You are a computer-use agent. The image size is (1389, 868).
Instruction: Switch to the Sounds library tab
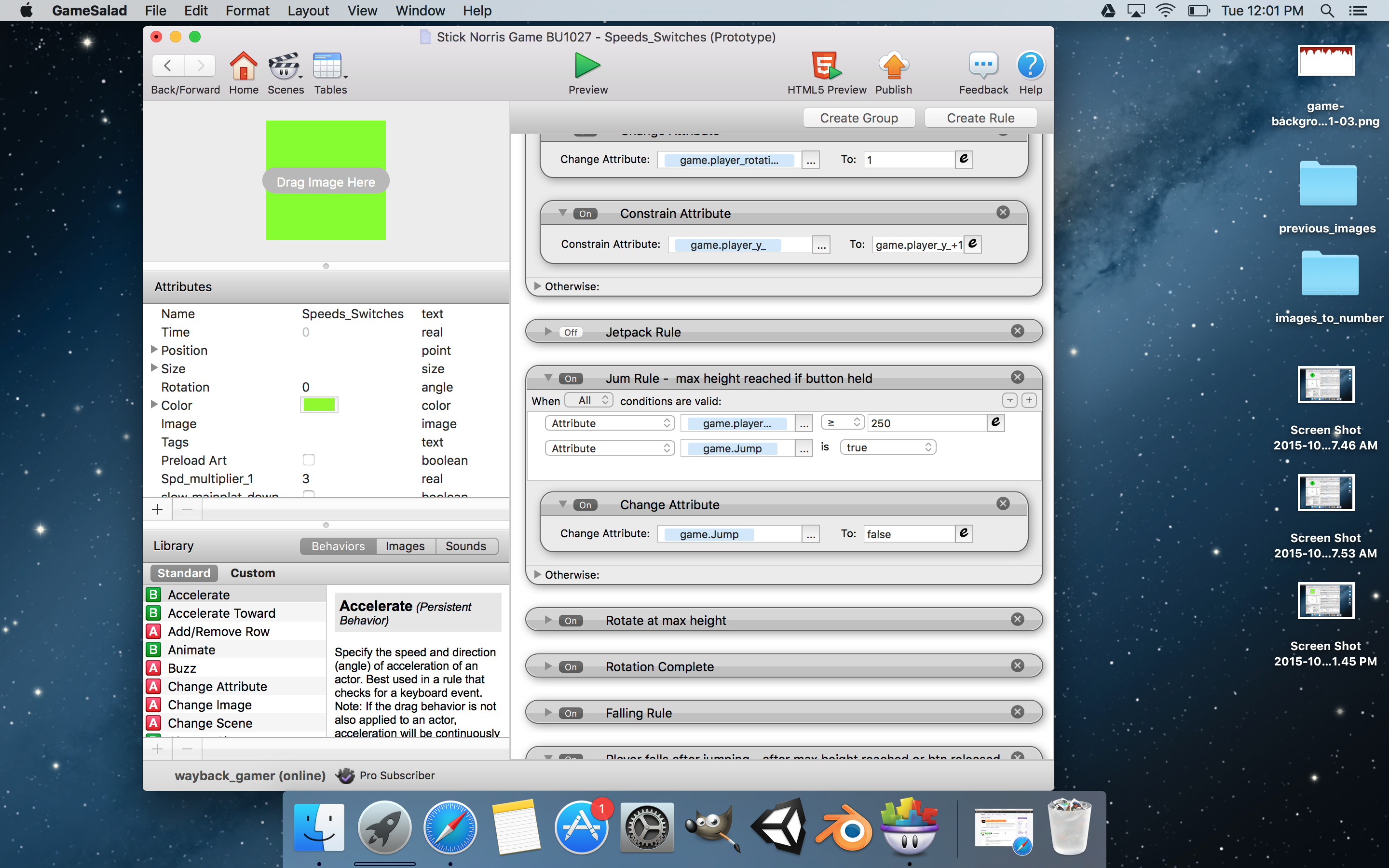465,546
